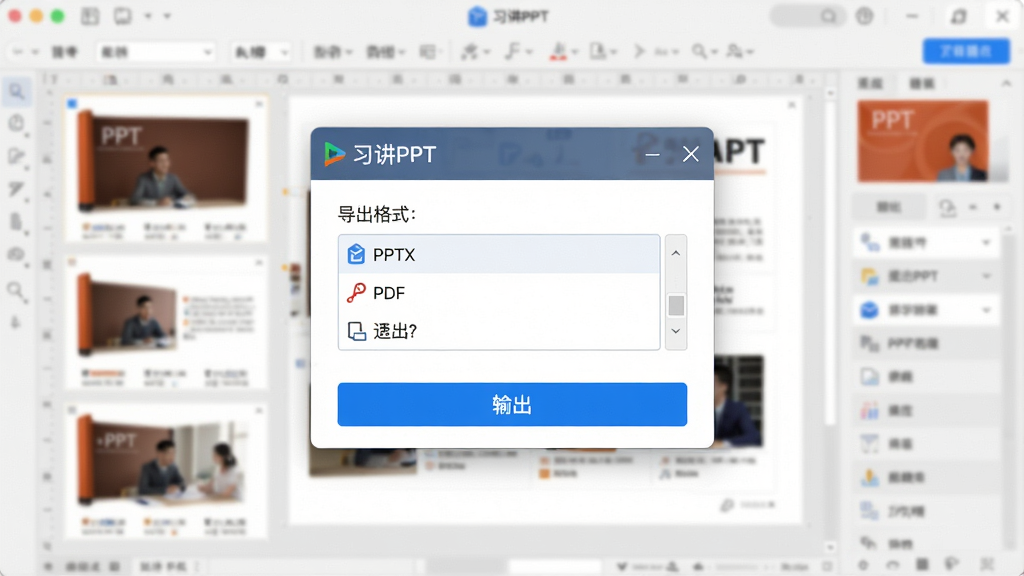This screenshot has width=1024, height=576.
Task: Choose the third export format row below PDF
Action: click(x=499, y=331)
